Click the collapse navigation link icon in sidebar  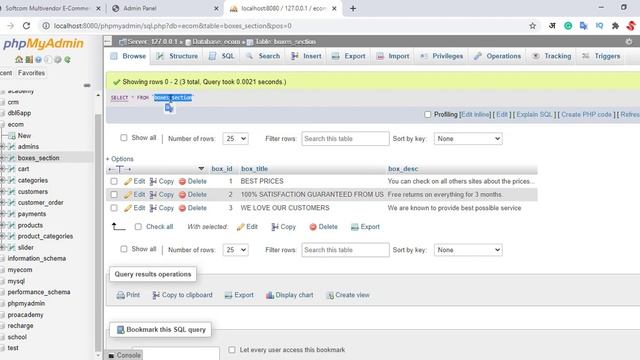(87, 85)
